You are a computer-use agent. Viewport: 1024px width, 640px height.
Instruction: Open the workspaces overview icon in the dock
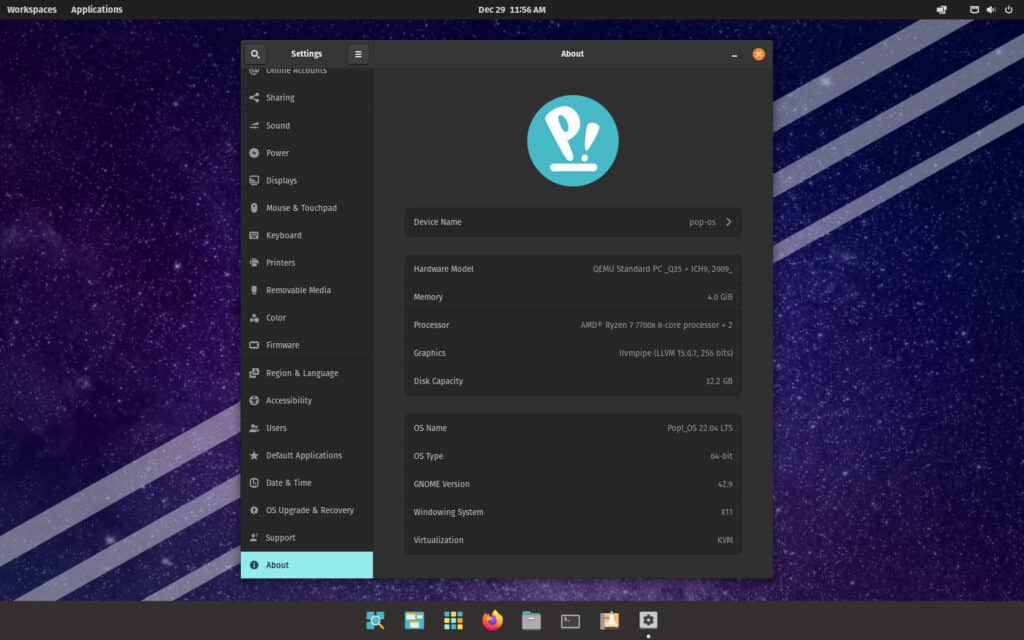coord(376,620)
